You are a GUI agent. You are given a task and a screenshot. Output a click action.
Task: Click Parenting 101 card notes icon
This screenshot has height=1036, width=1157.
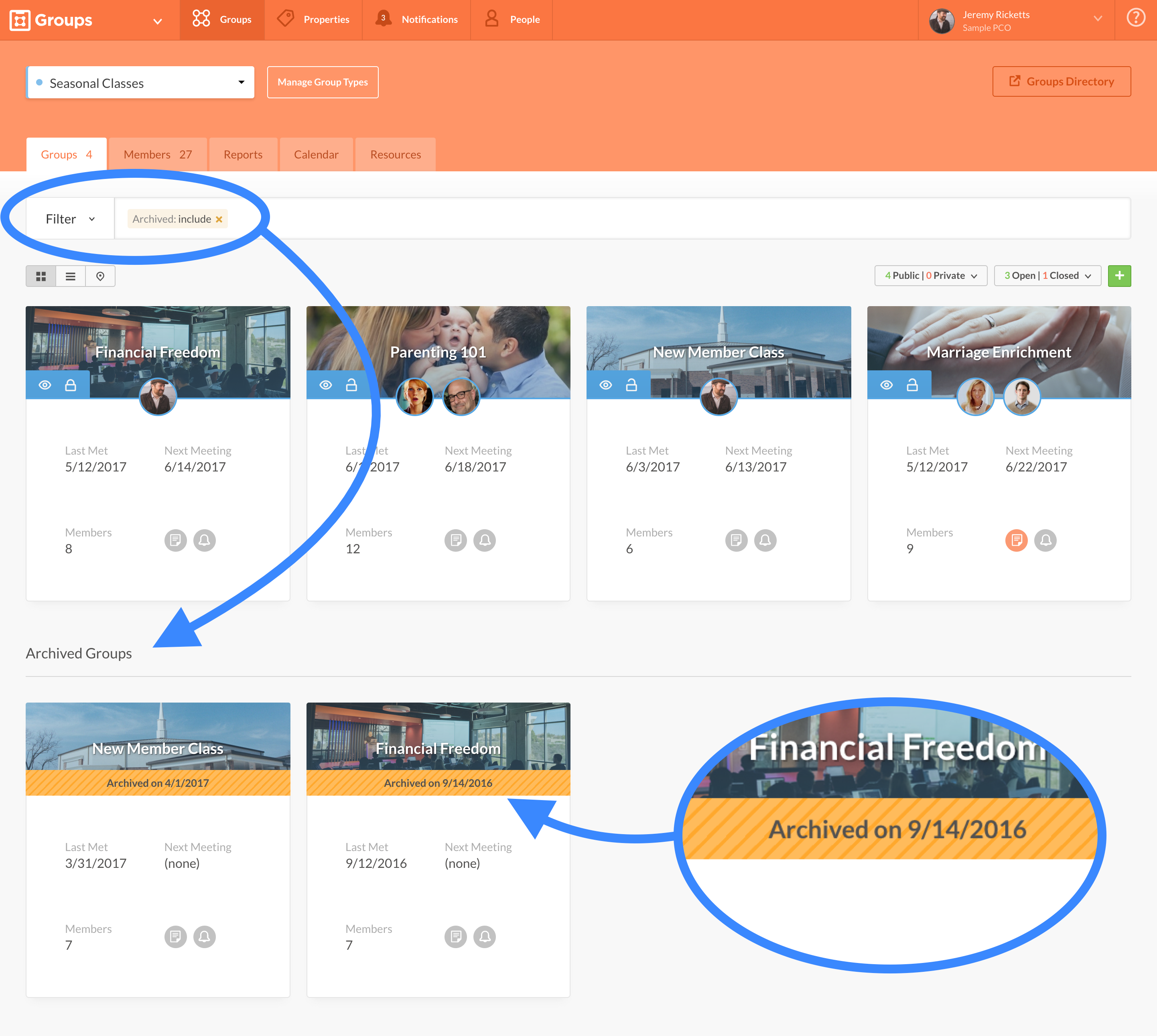[x=455, y=540]
